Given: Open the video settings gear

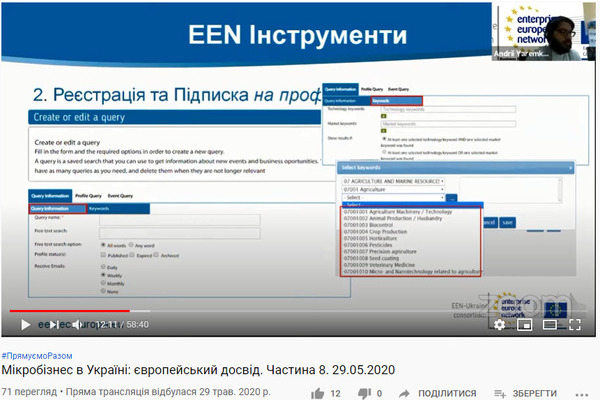Looking at the screenshot, I should (499, 325).
